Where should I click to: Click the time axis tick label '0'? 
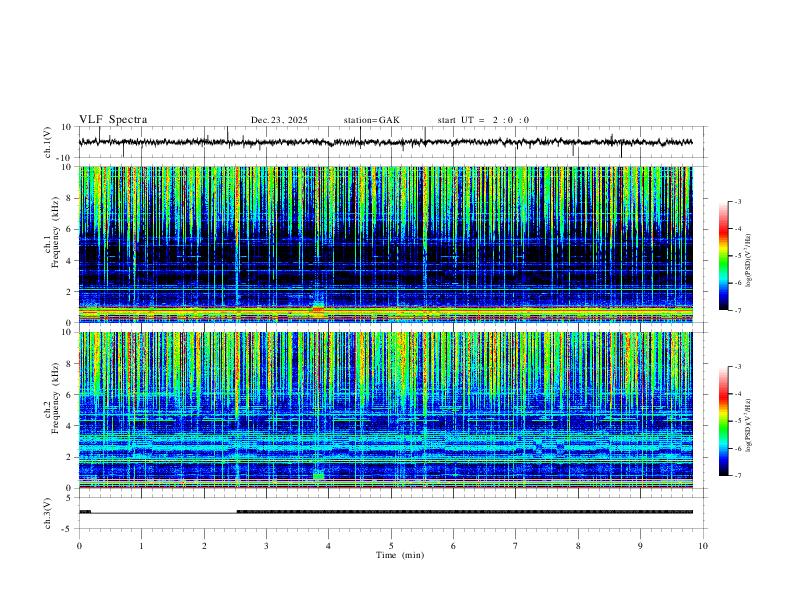coord(79,546)
